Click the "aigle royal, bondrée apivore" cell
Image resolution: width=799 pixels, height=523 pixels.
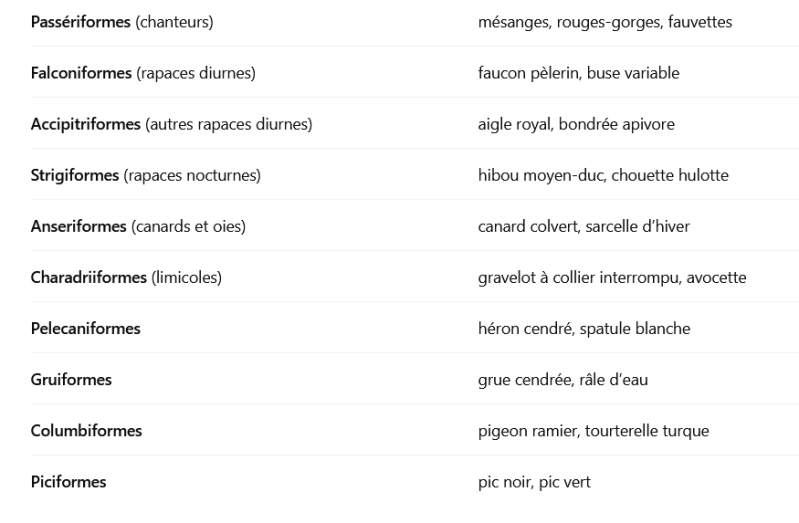[576, 124]
